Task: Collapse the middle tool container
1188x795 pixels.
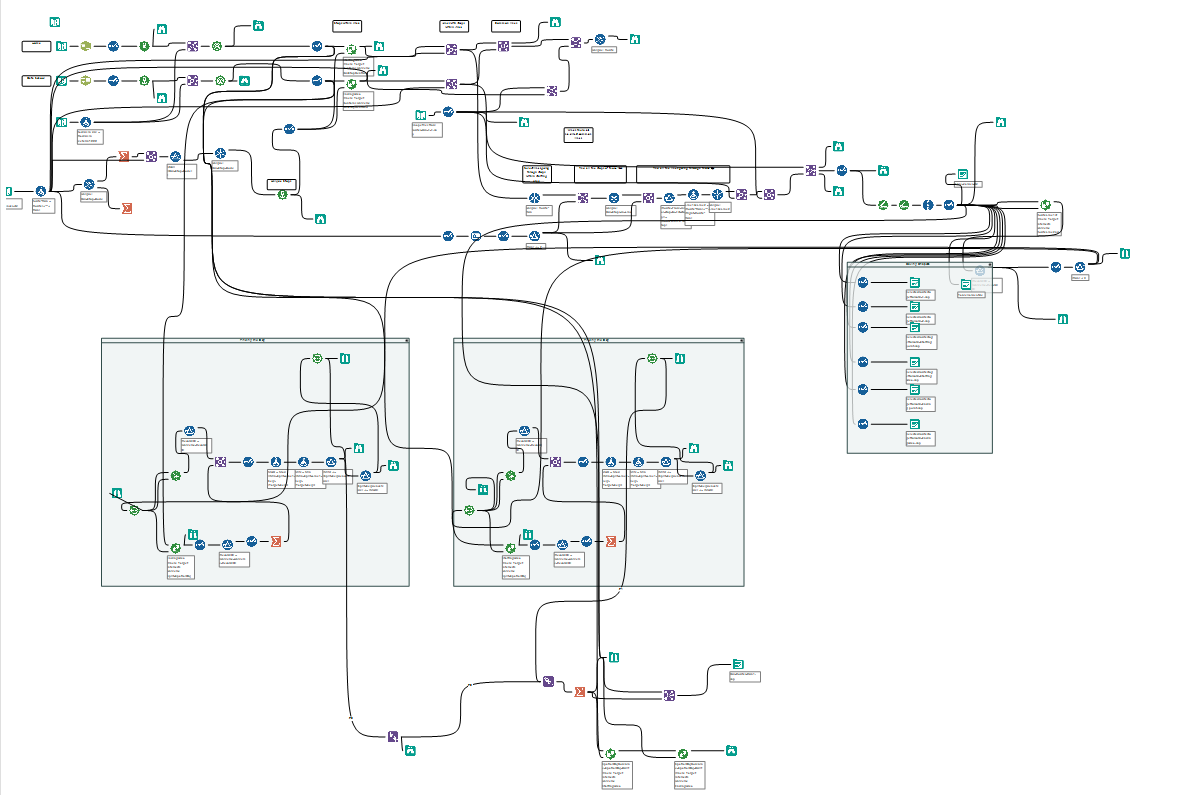Action: [x=741, y=341]
